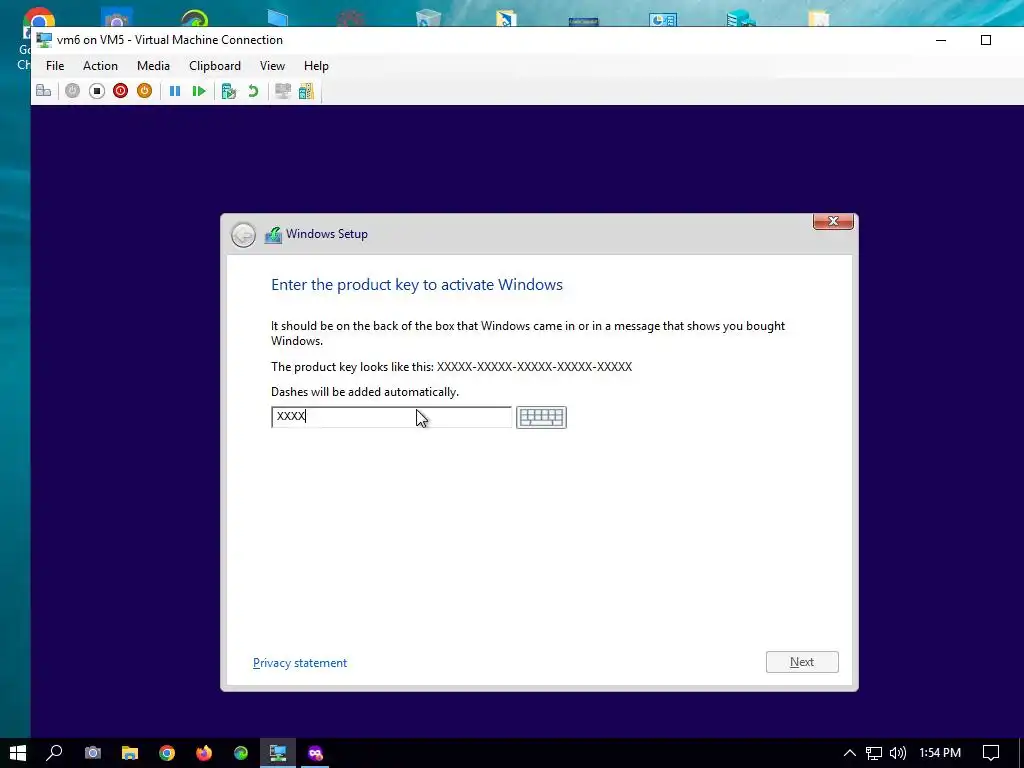Open the View menu
The height and width of the screenshot is (768, 1024).
[272, 66]
